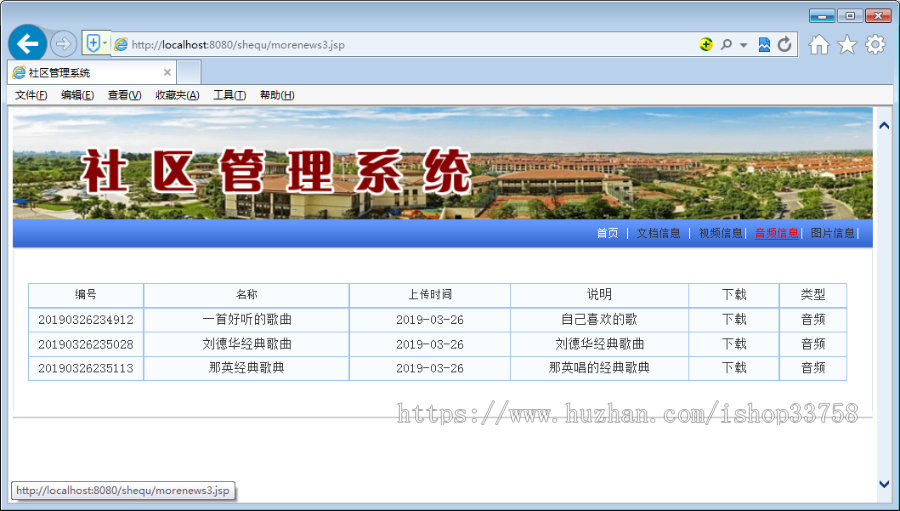Expand the address bar autocomplete dropdown arrow
Screen dimensions: 900x511
[743, 45]
